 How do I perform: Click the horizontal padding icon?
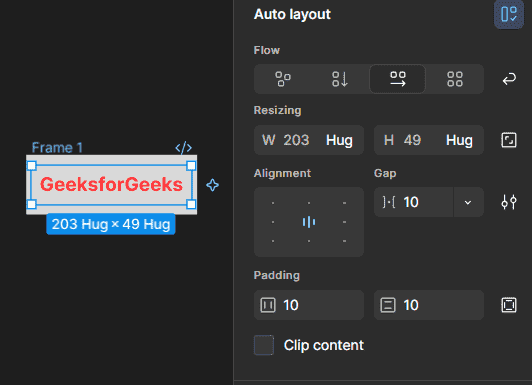pos(268,305)
